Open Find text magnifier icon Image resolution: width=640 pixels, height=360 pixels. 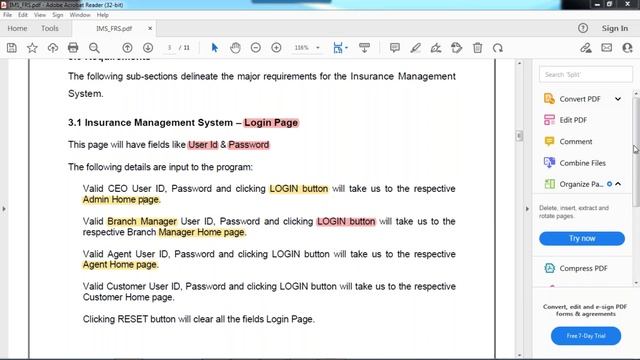click(94, 48)
